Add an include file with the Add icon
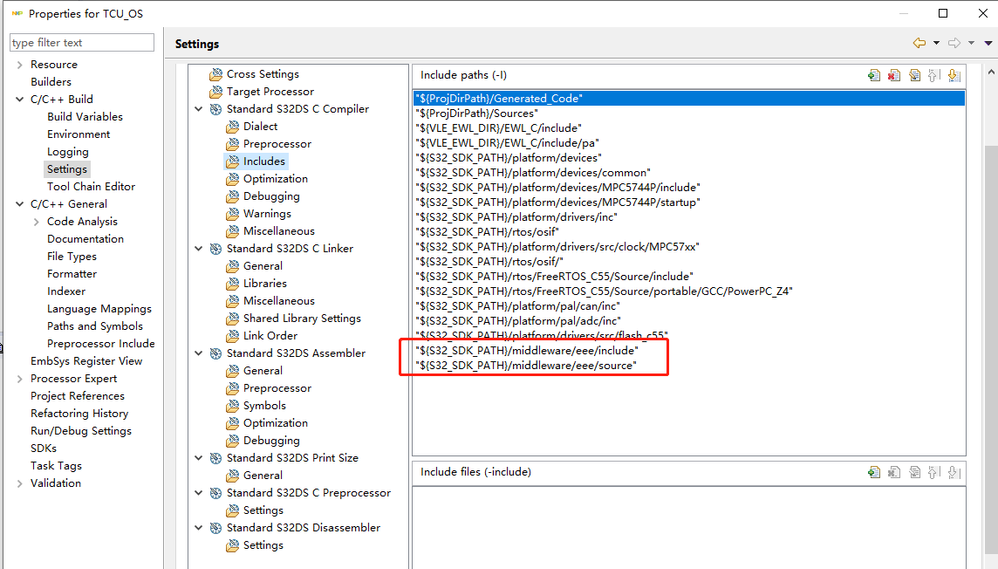The height and width of the screenshot is (569, 998). [874, 472]
